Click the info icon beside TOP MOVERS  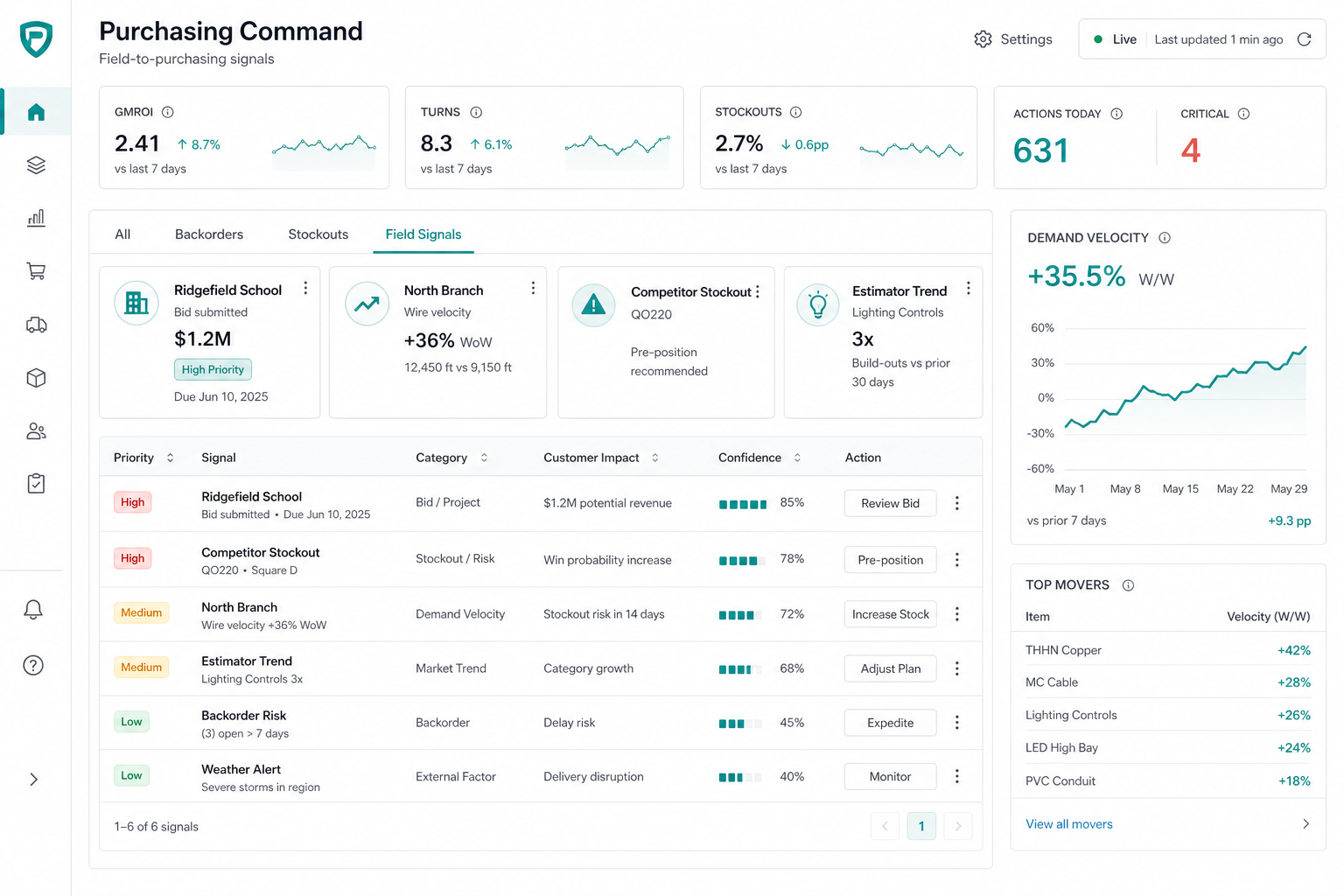click(1128, 585)
